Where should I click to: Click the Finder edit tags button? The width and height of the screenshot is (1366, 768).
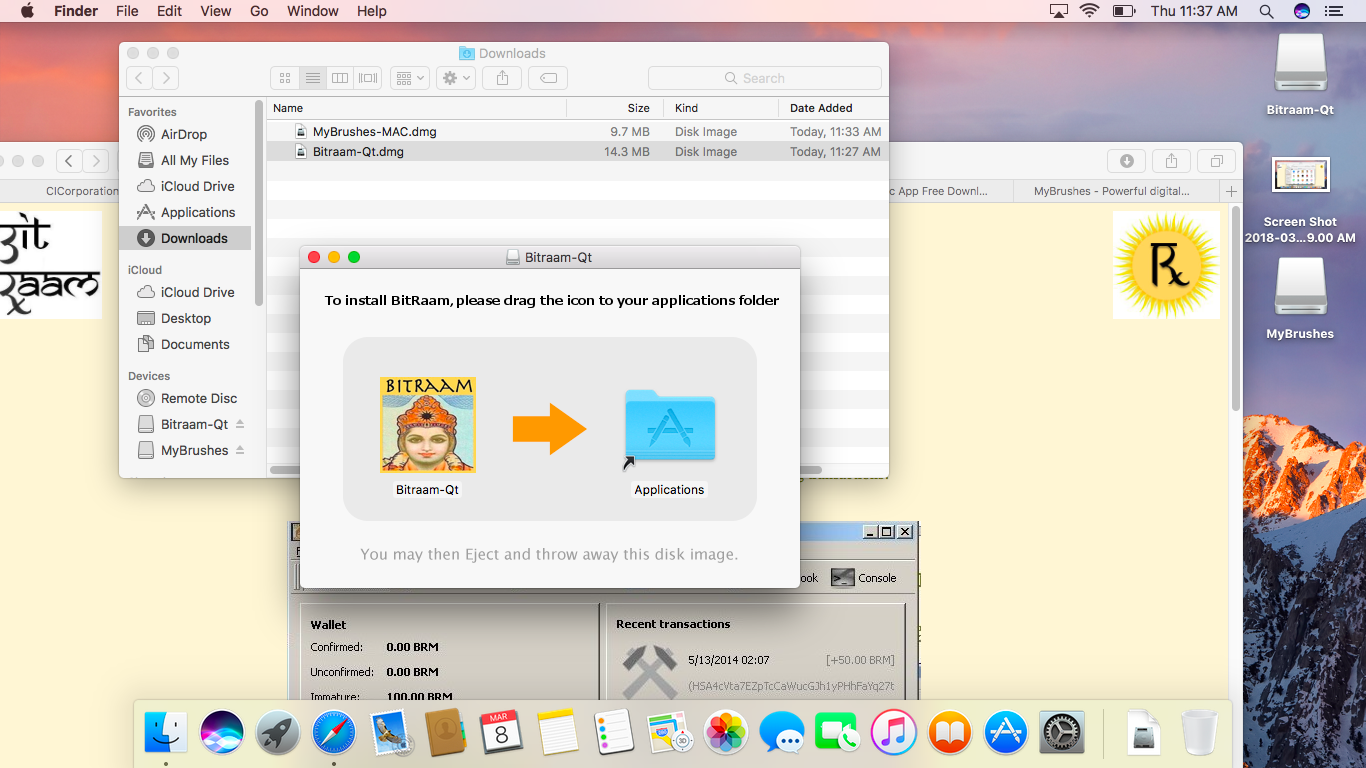click(x=548, y=78)
